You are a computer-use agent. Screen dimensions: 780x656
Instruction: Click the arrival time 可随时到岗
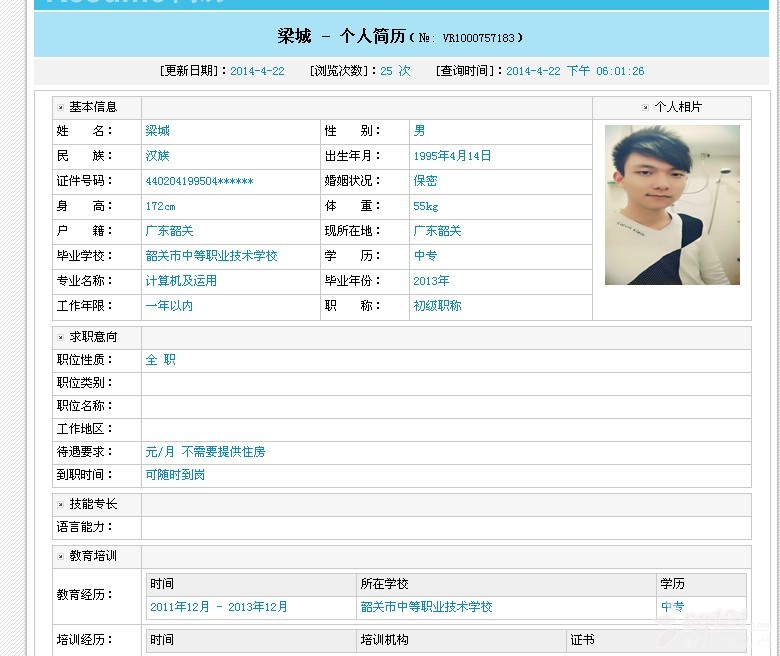click(x=175, y=475)
